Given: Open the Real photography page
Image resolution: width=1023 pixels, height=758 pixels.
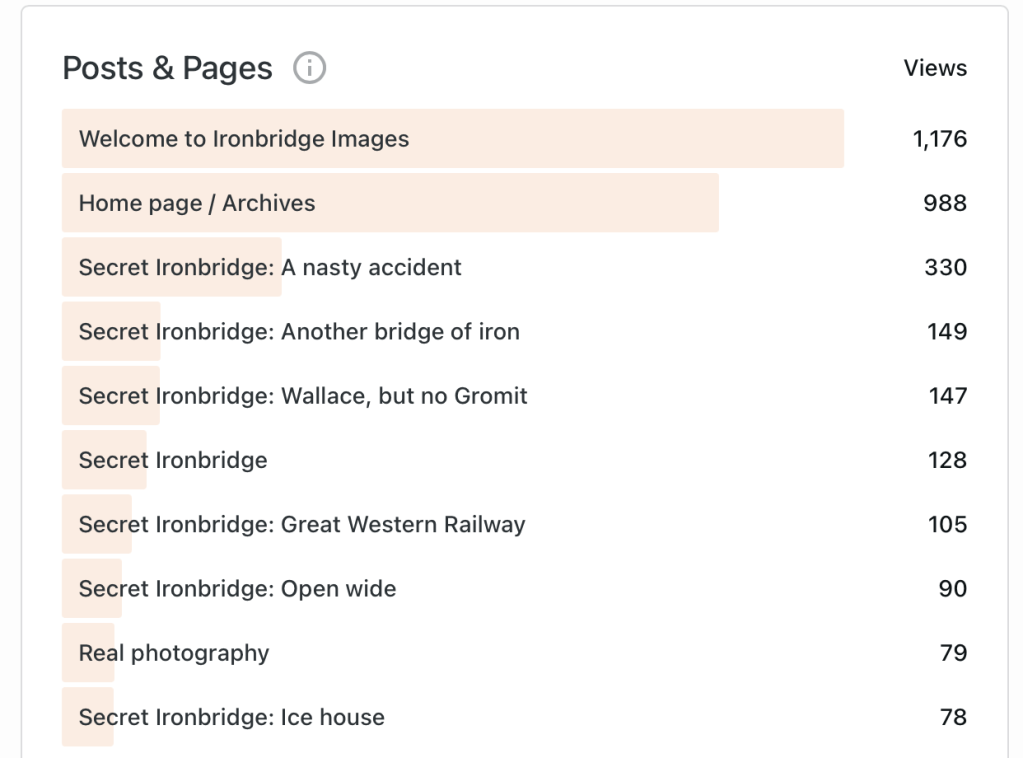Looking at the screenshot, I should coord(174,653).
